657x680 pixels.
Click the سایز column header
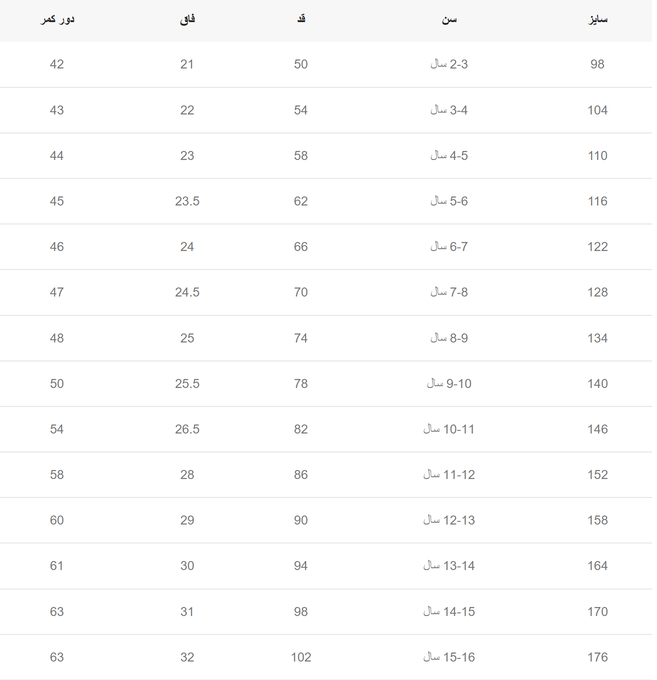tap(598, 20)
